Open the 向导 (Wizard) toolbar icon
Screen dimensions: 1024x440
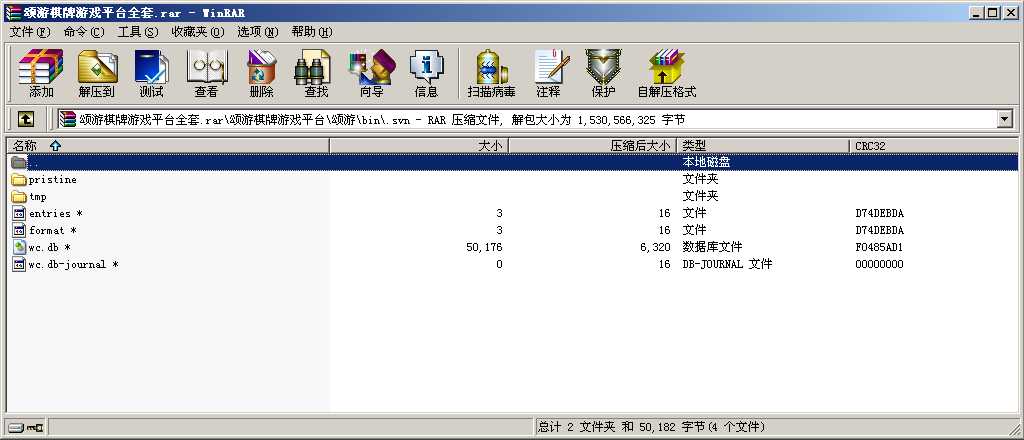click(372, 73)
